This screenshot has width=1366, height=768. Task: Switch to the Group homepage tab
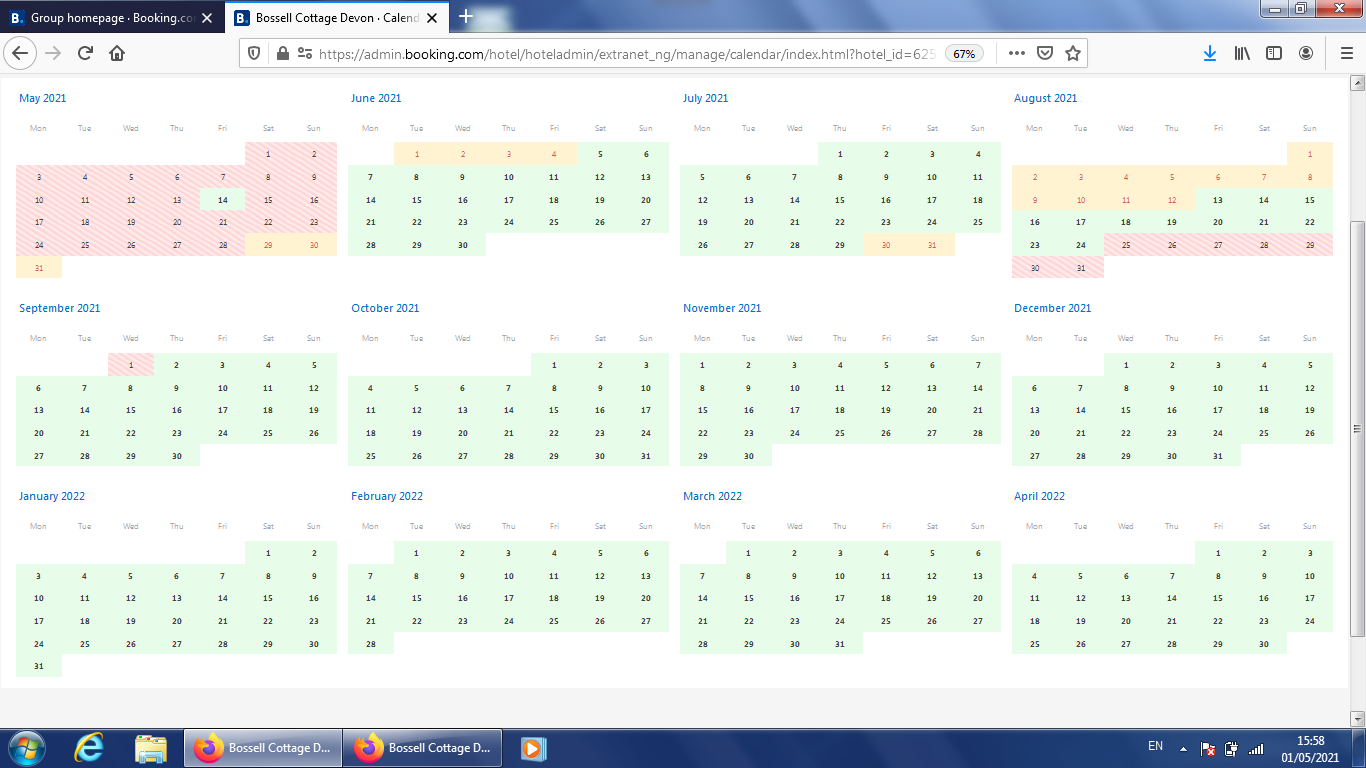pyautogui.click(x=110, y=18)
